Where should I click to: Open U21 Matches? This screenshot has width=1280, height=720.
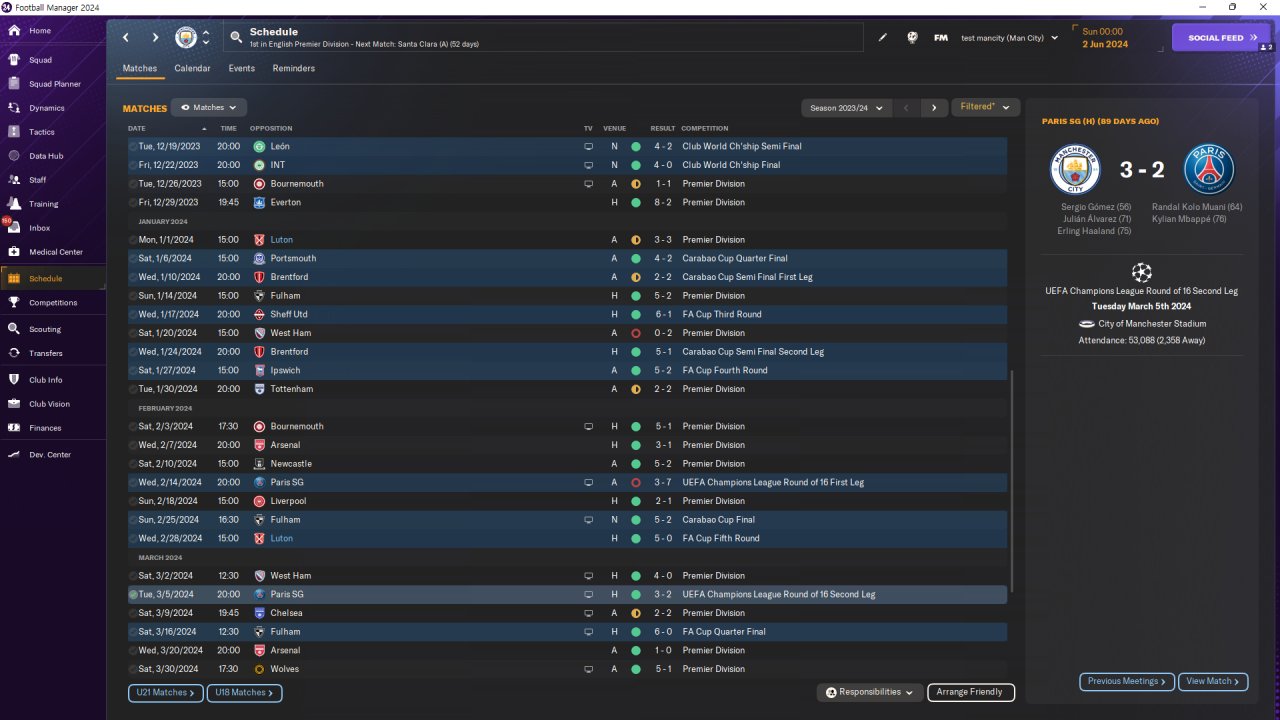coord(165,692)
